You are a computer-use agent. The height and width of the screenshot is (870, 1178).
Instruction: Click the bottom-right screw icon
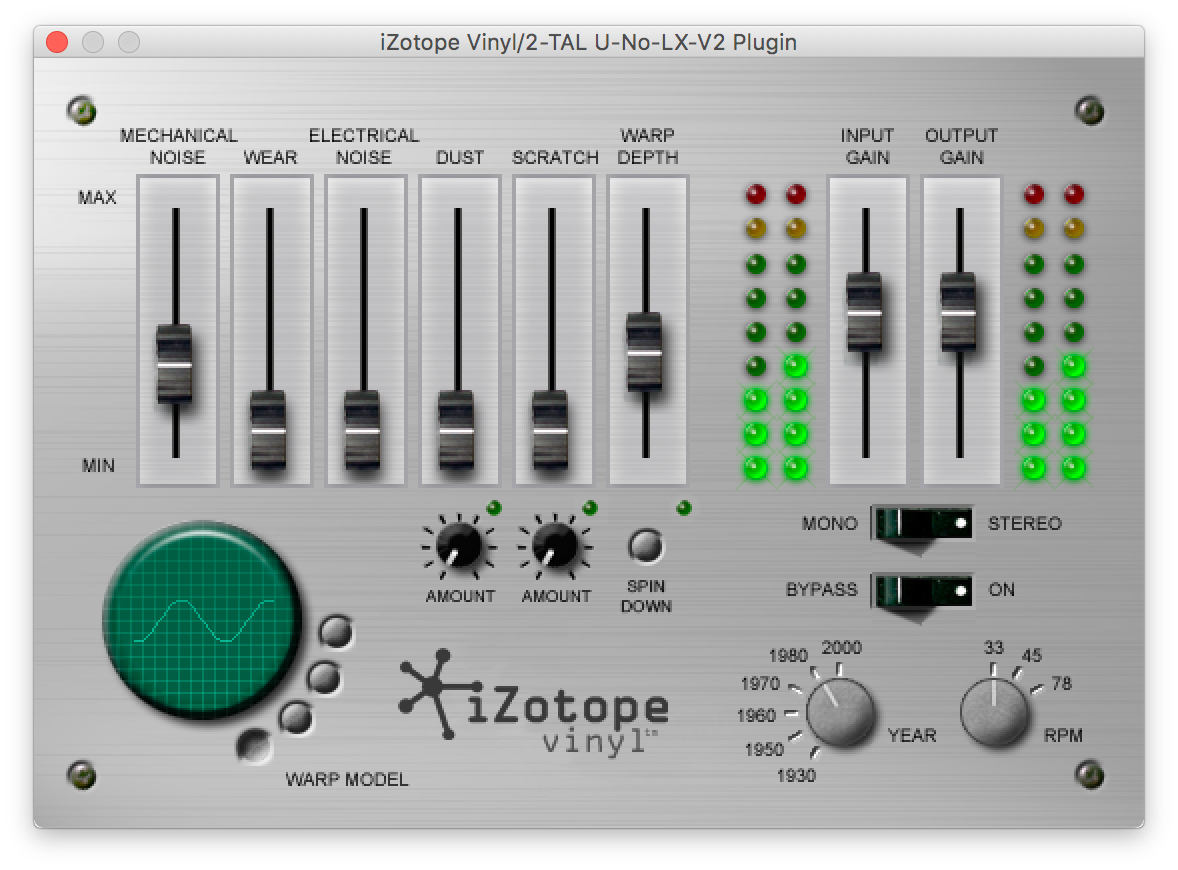1089,775
